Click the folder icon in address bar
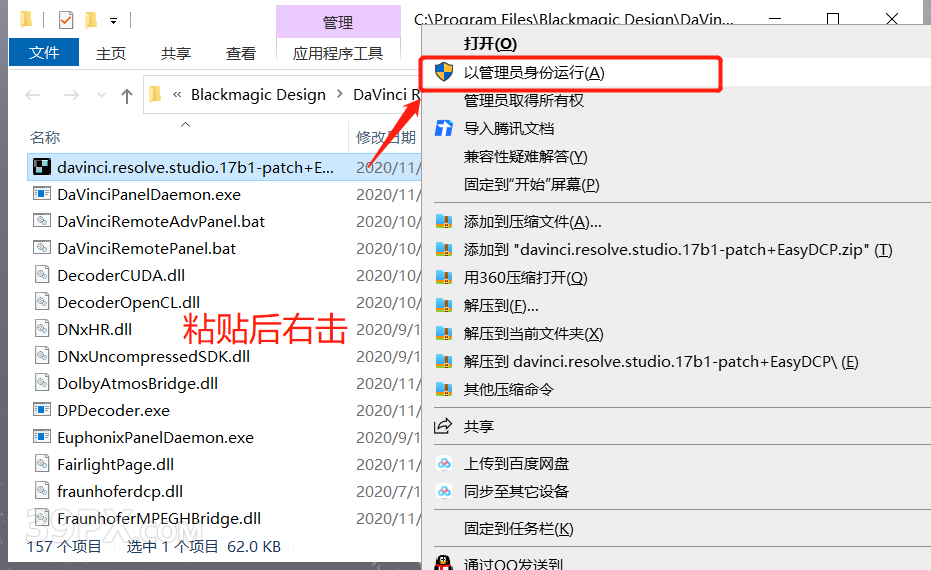Screen dimensions: 931x570 click(x=156, y=94)
